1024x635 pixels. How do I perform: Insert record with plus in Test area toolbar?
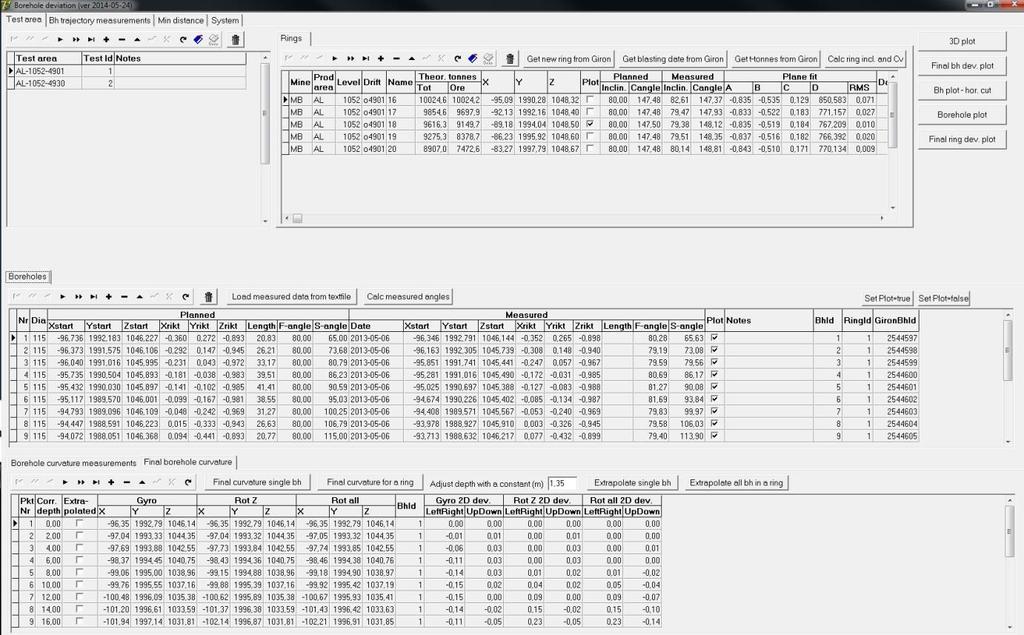pos(106,40)
